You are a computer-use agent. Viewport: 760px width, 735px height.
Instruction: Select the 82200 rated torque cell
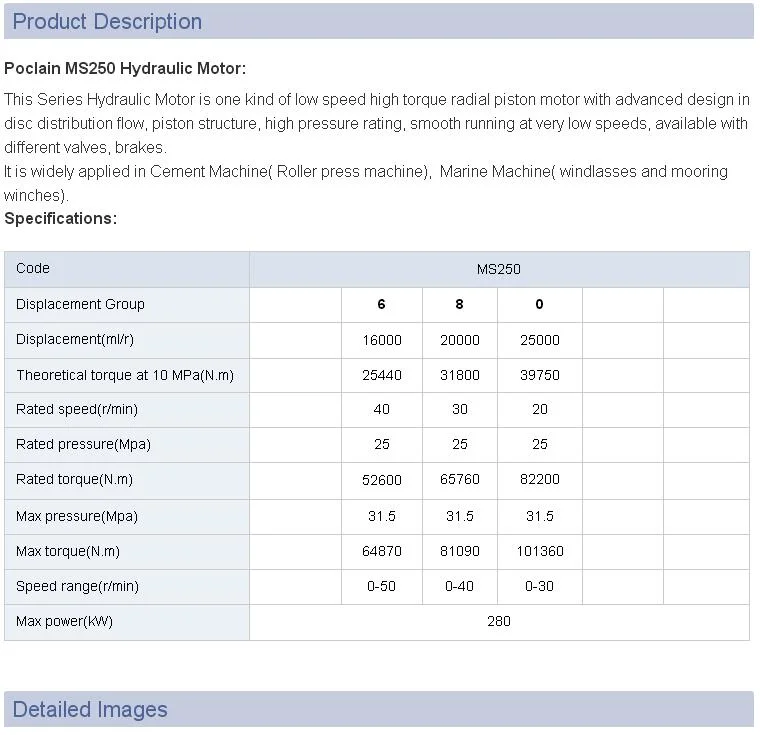tap(540, 479)
